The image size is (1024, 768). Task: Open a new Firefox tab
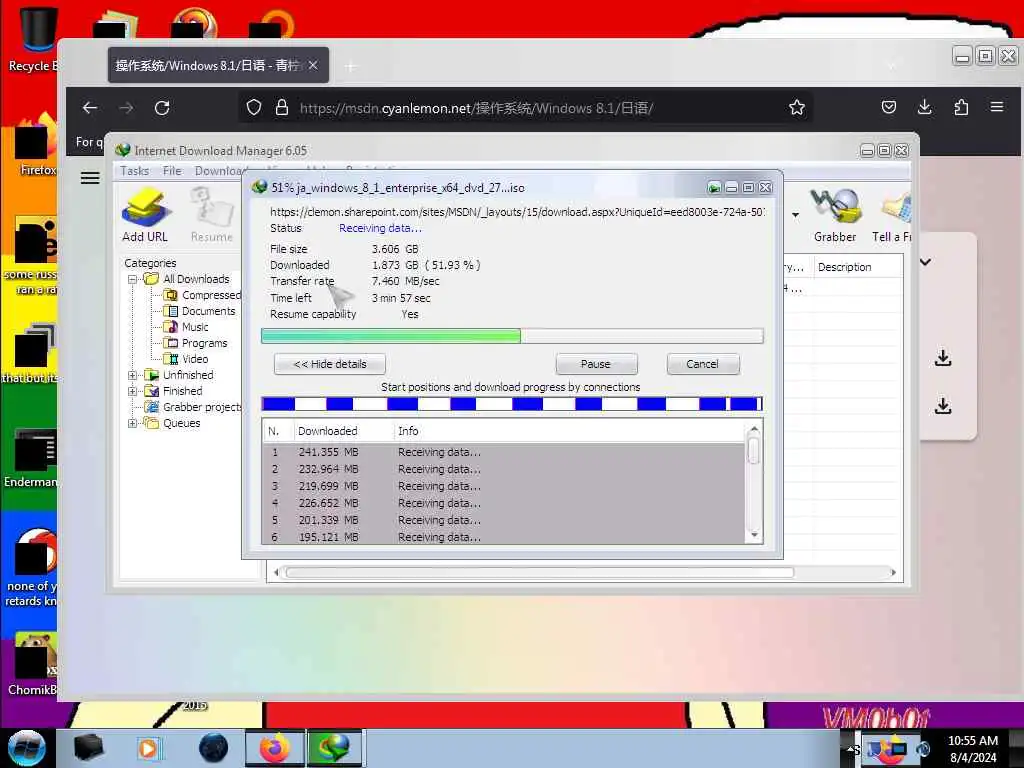[x=351, y=66]
